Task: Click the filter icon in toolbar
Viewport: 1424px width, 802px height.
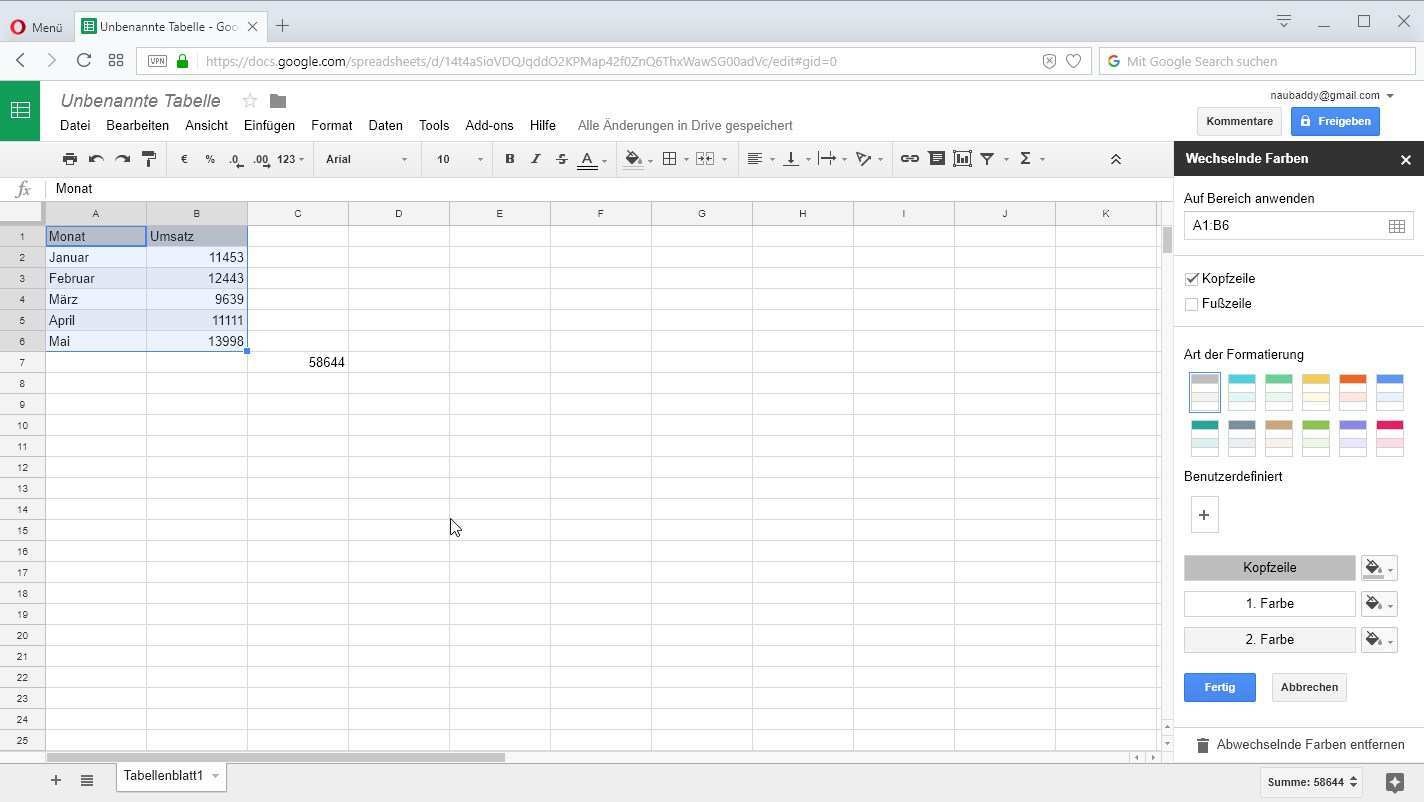Action: [x=987, y=159]
